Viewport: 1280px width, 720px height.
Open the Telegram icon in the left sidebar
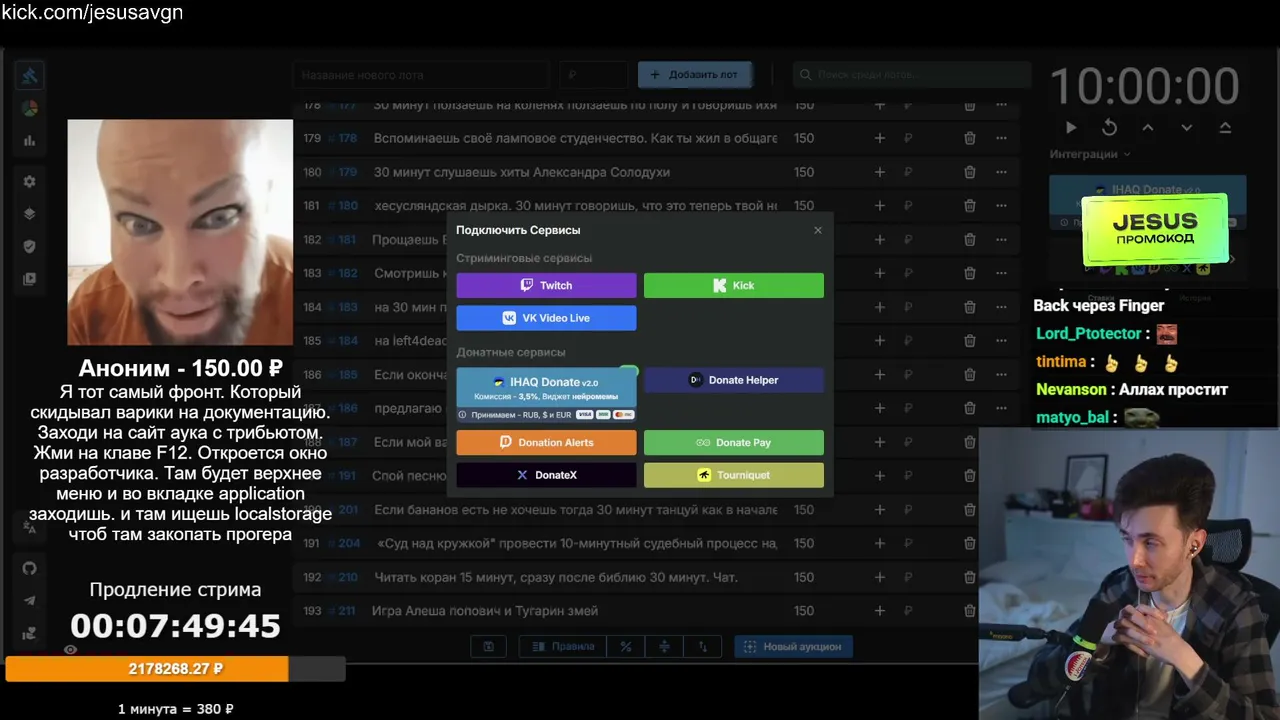(x=30, y=600)
